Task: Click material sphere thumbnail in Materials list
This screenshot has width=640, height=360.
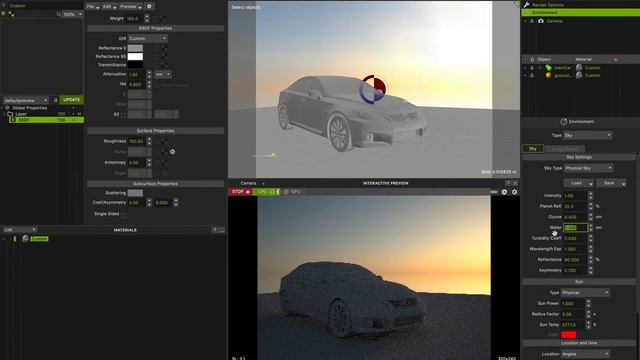Action: pos(25,239)
